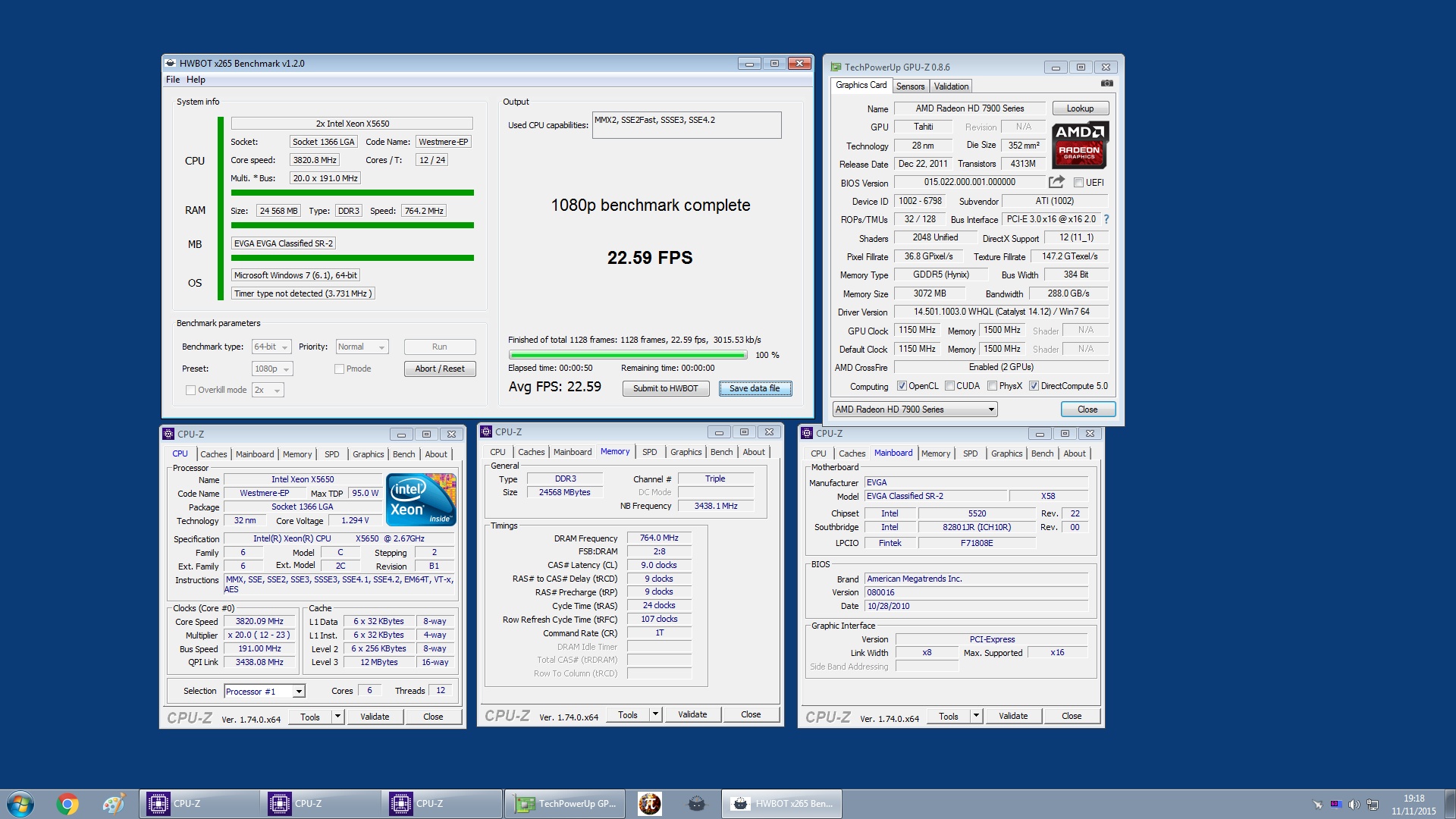
Task: Click the Submit to HWBOT button
Action: (x=665, y=388)
